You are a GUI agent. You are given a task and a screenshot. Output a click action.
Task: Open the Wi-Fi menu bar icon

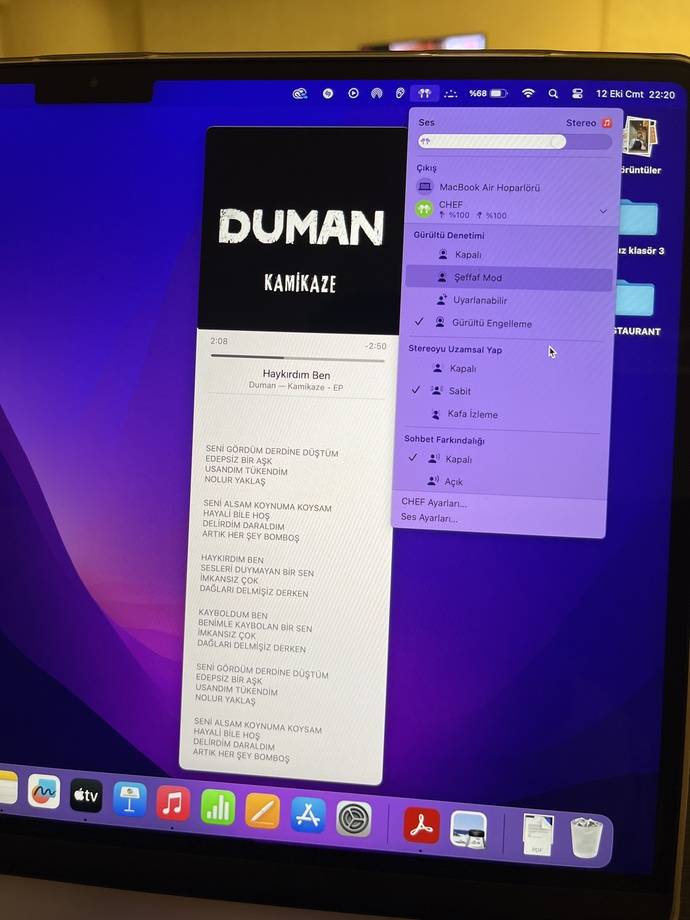point(528,93)
